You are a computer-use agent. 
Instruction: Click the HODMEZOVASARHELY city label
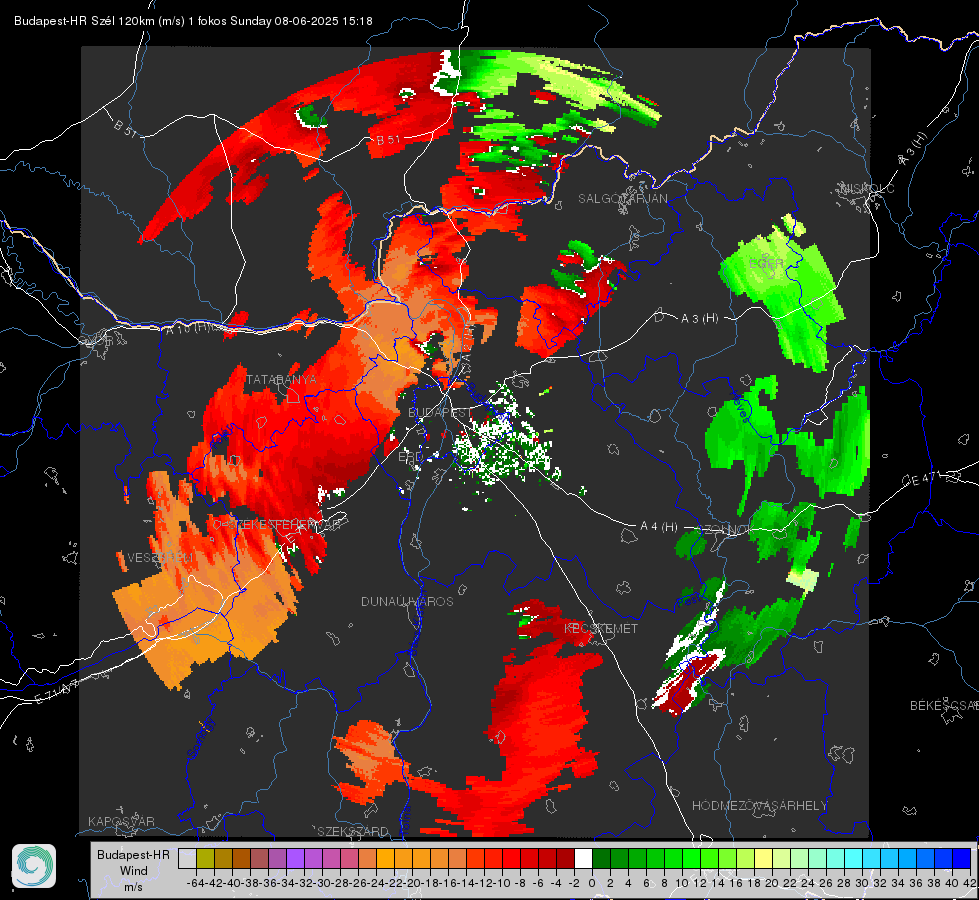[759, 806]
